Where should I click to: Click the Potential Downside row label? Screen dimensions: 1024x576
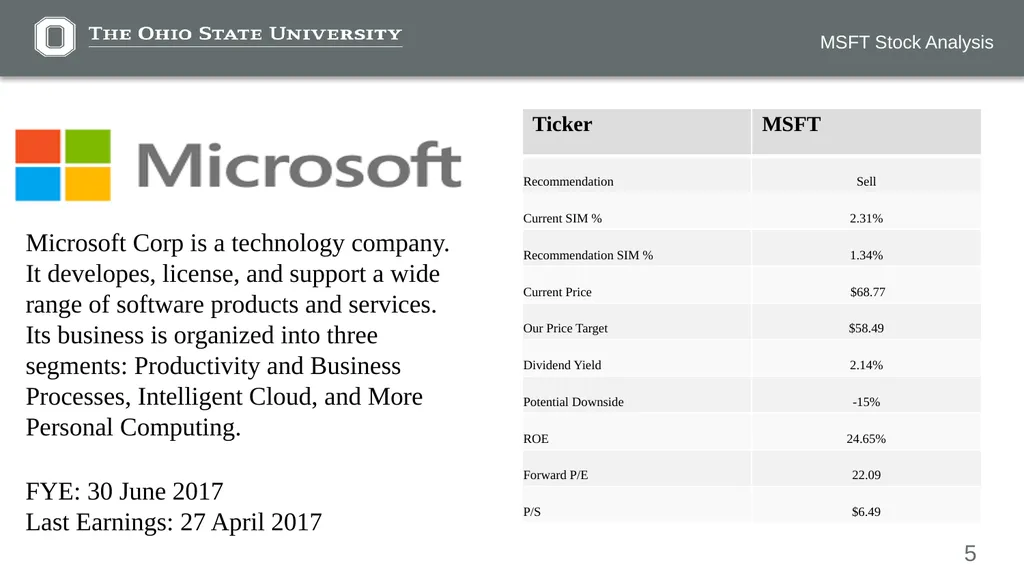coord(573,402)
